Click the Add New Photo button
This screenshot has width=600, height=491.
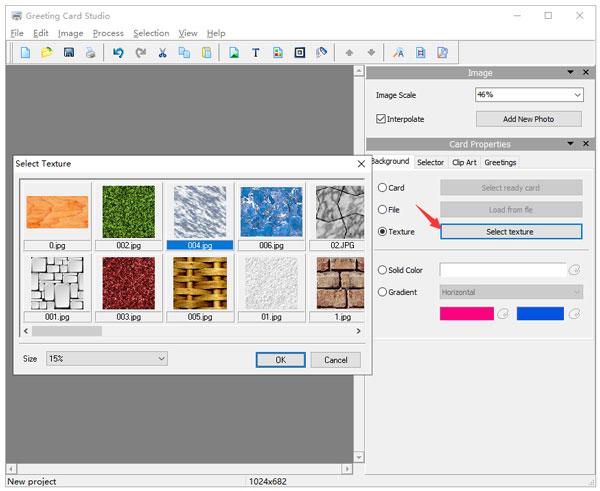(528, 119)
